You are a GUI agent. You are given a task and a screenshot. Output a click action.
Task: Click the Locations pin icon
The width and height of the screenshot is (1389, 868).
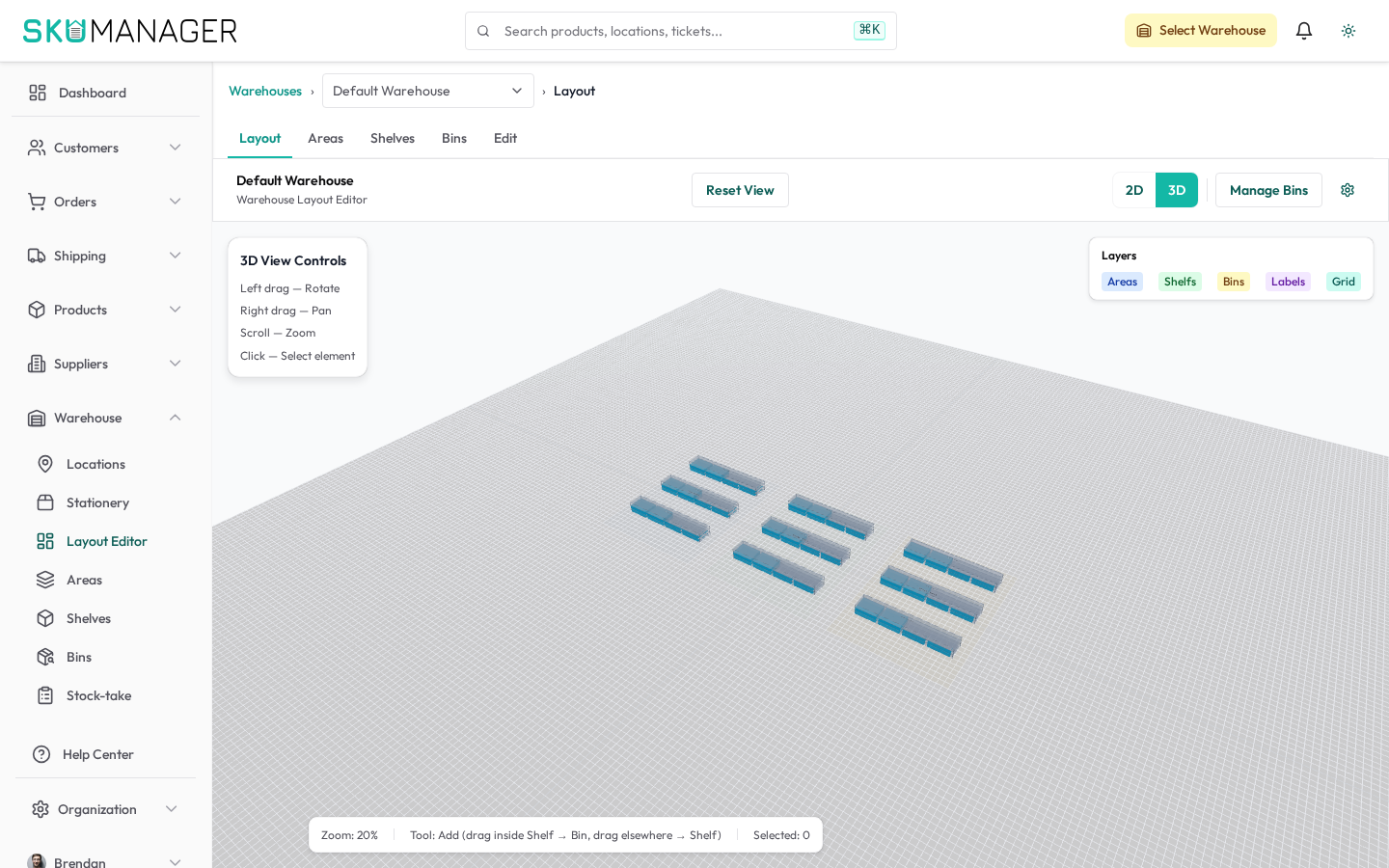45,464
